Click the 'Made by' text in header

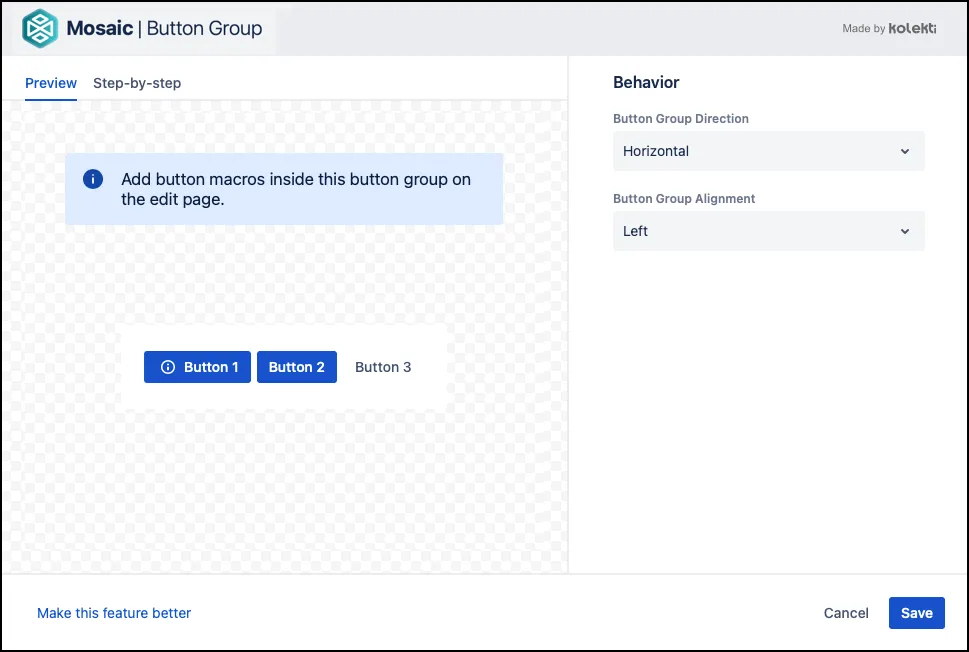coord(863,28)
